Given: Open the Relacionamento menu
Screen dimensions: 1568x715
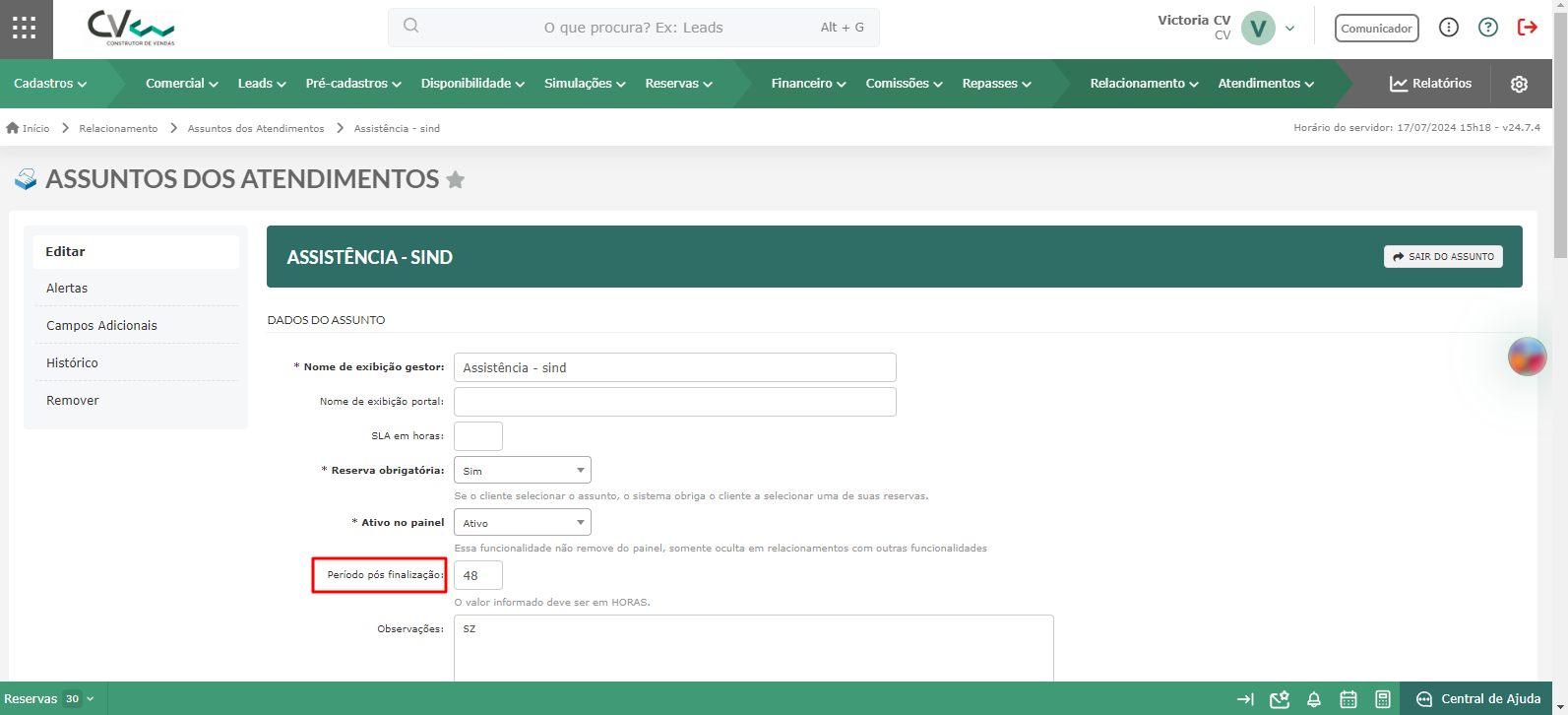Looking at the screenshot, I should point(1145,84).
